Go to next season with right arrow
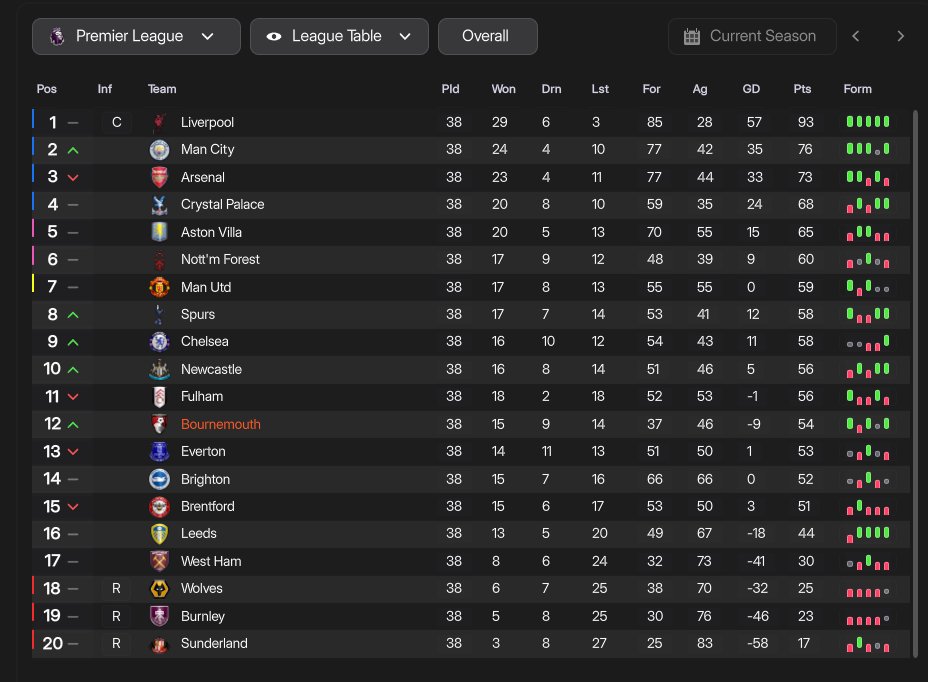Image resolution: width=928 pixels, height=682 pixels. click(x=900, y=37)
